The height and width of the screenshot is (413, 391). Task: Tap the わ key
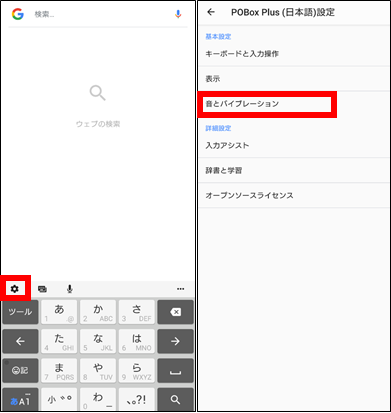click(x=98, y=399)
